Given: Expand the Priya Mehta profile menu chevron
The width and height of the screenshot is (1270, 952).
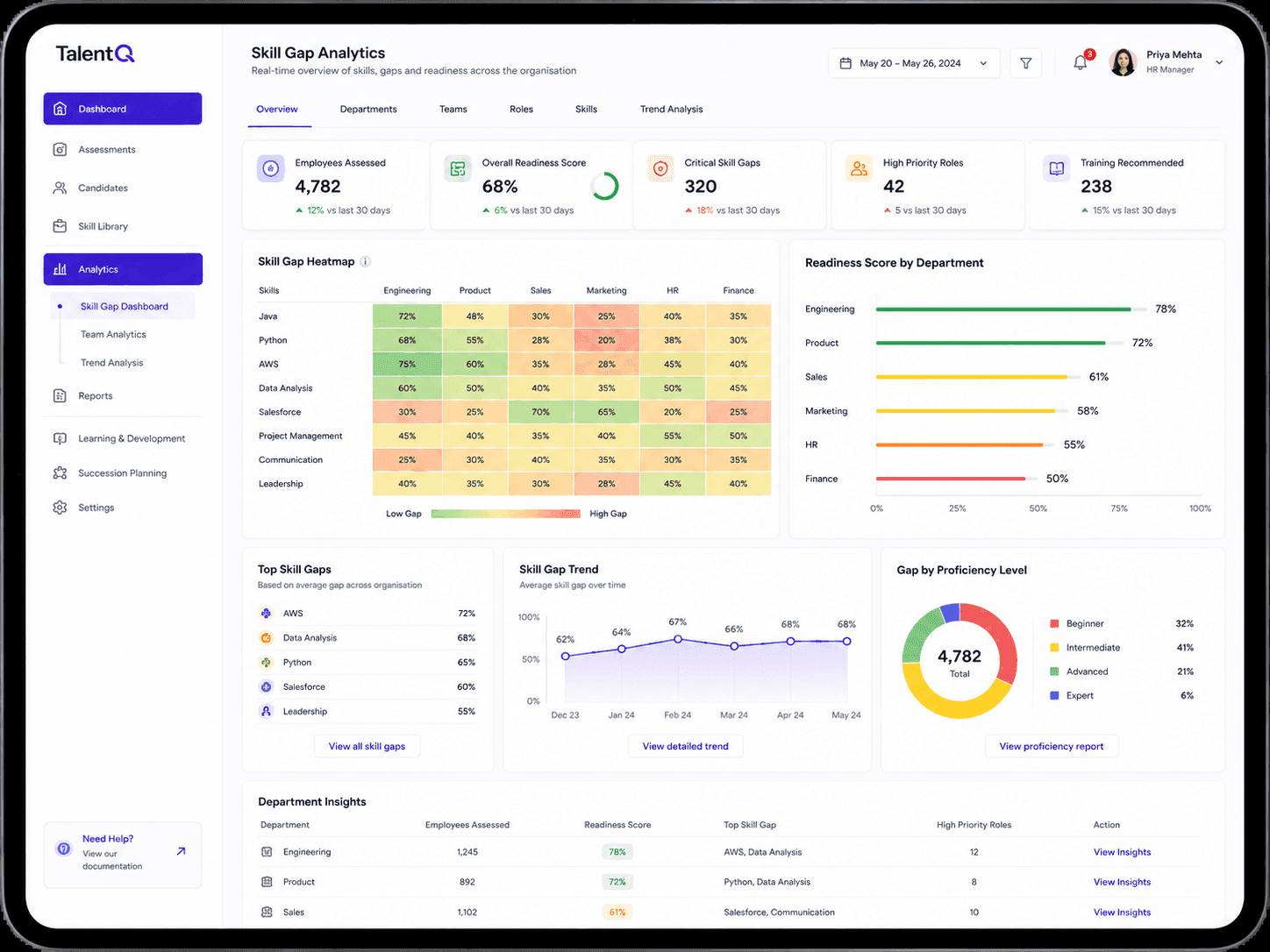Looking at the screenshot, I should pos(1218,62).
